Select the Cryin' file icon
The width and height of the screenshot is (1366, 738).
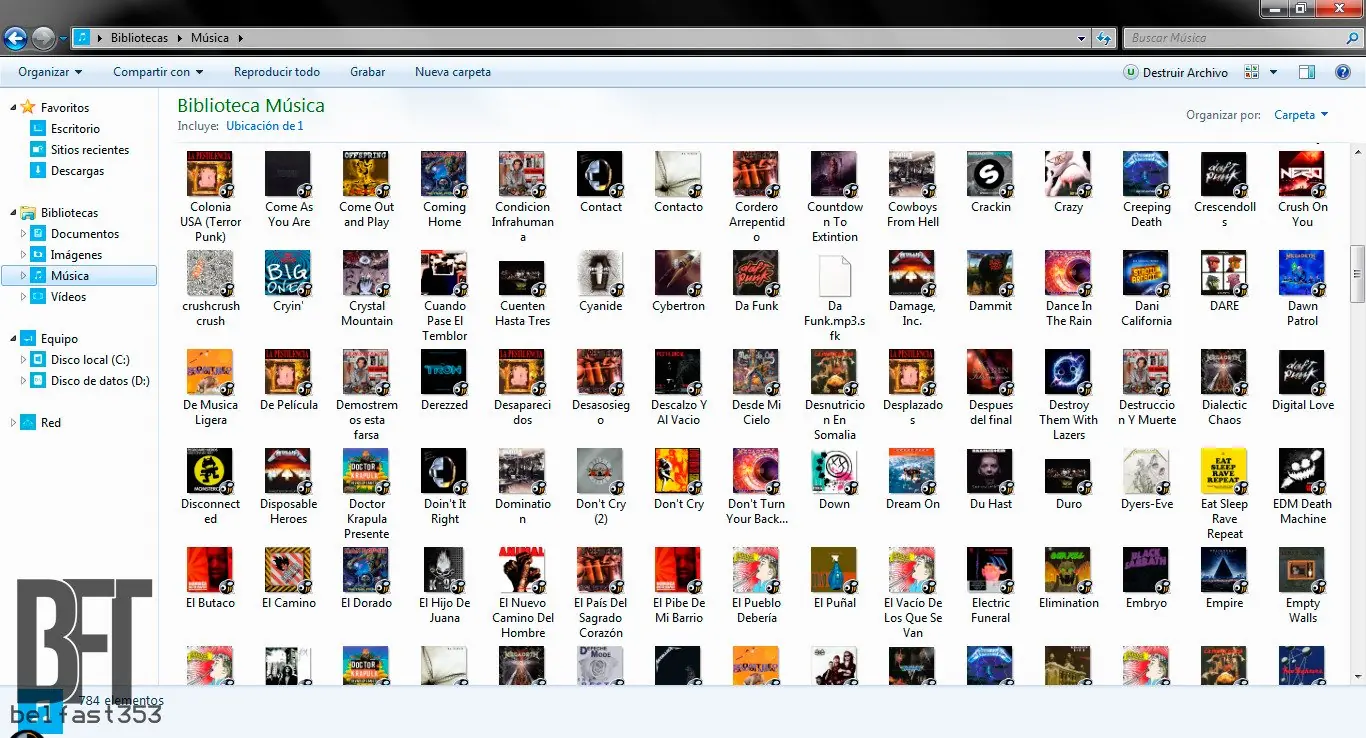(288, 273)
